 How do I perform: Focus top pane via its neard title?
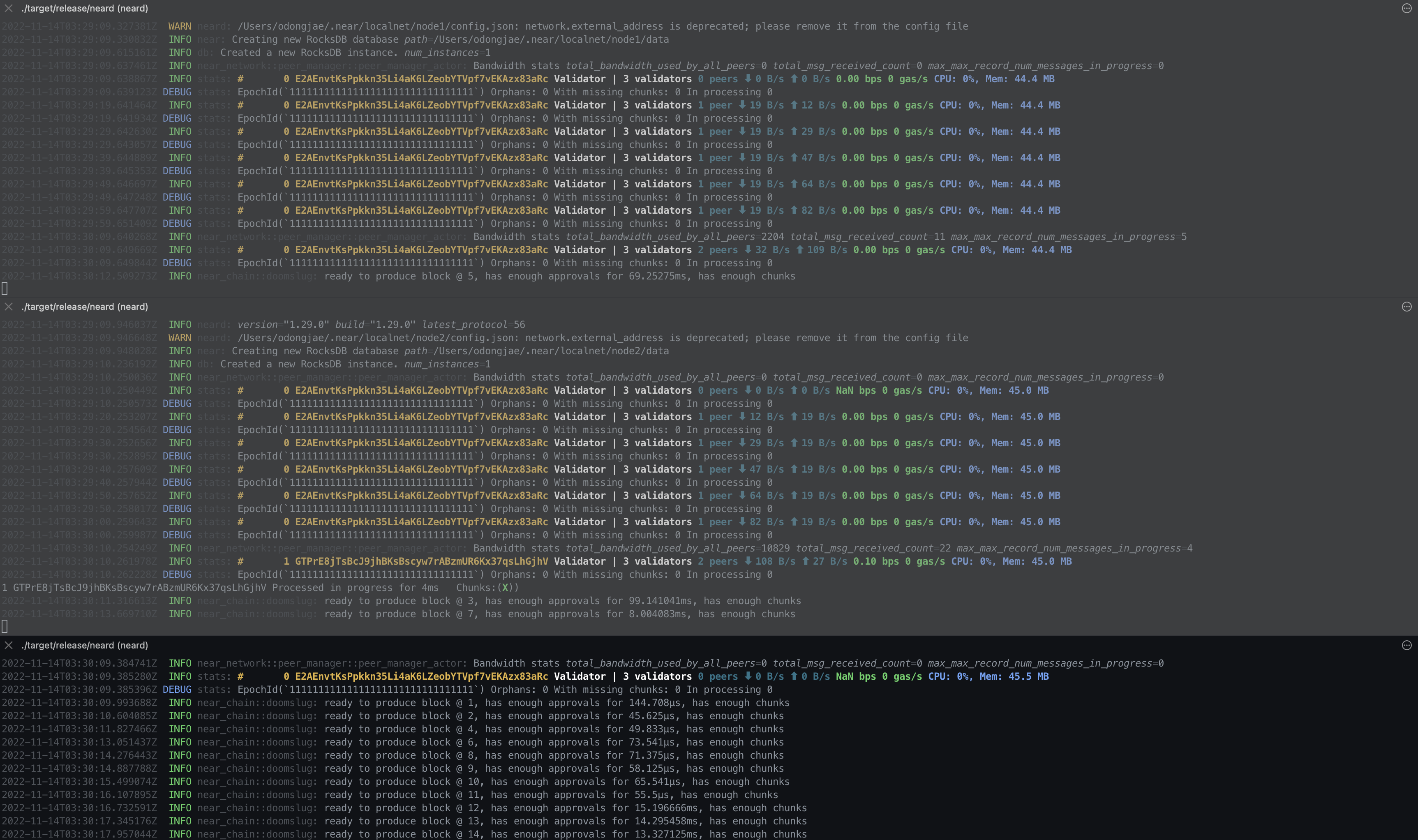point(85,9)
